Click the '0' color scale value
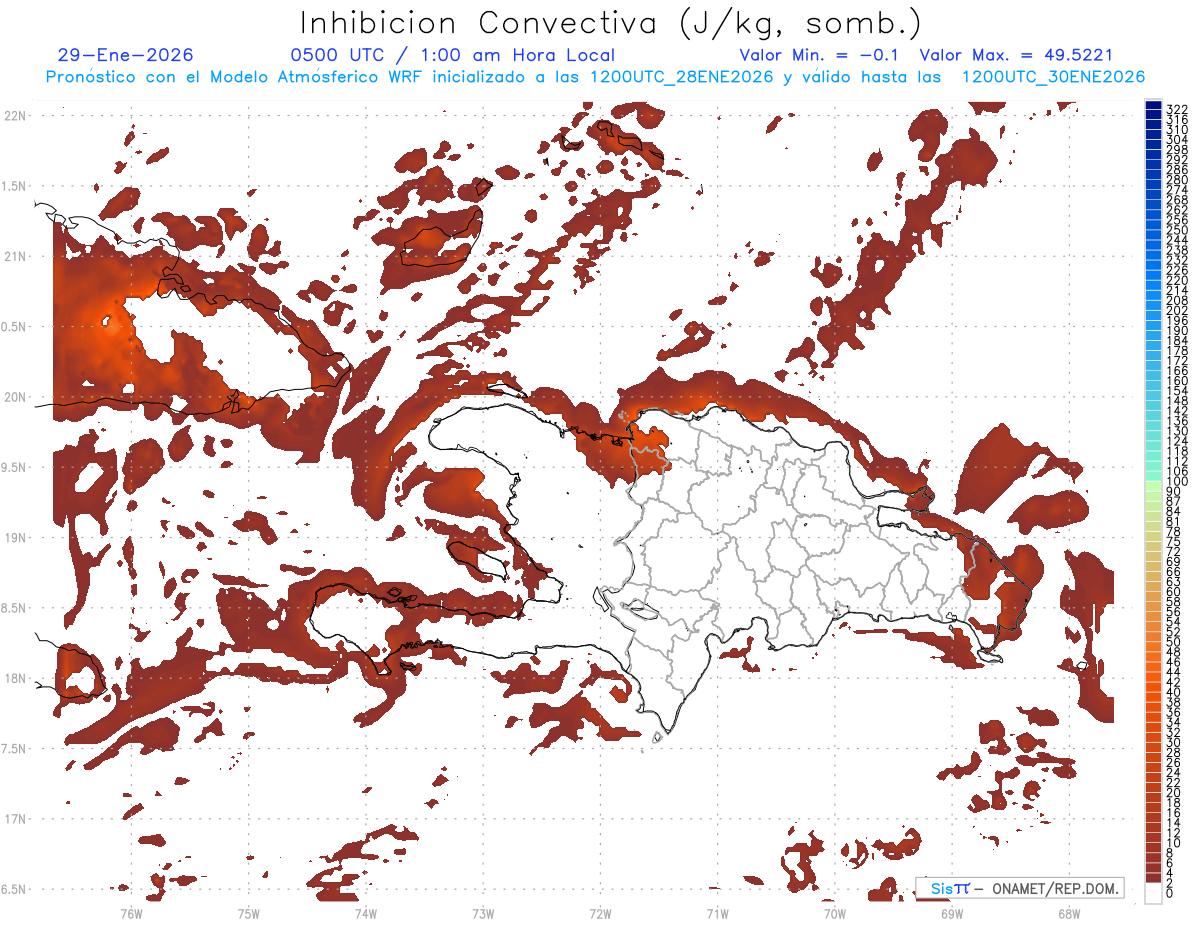1200x927 pixels. [1170, 894]
